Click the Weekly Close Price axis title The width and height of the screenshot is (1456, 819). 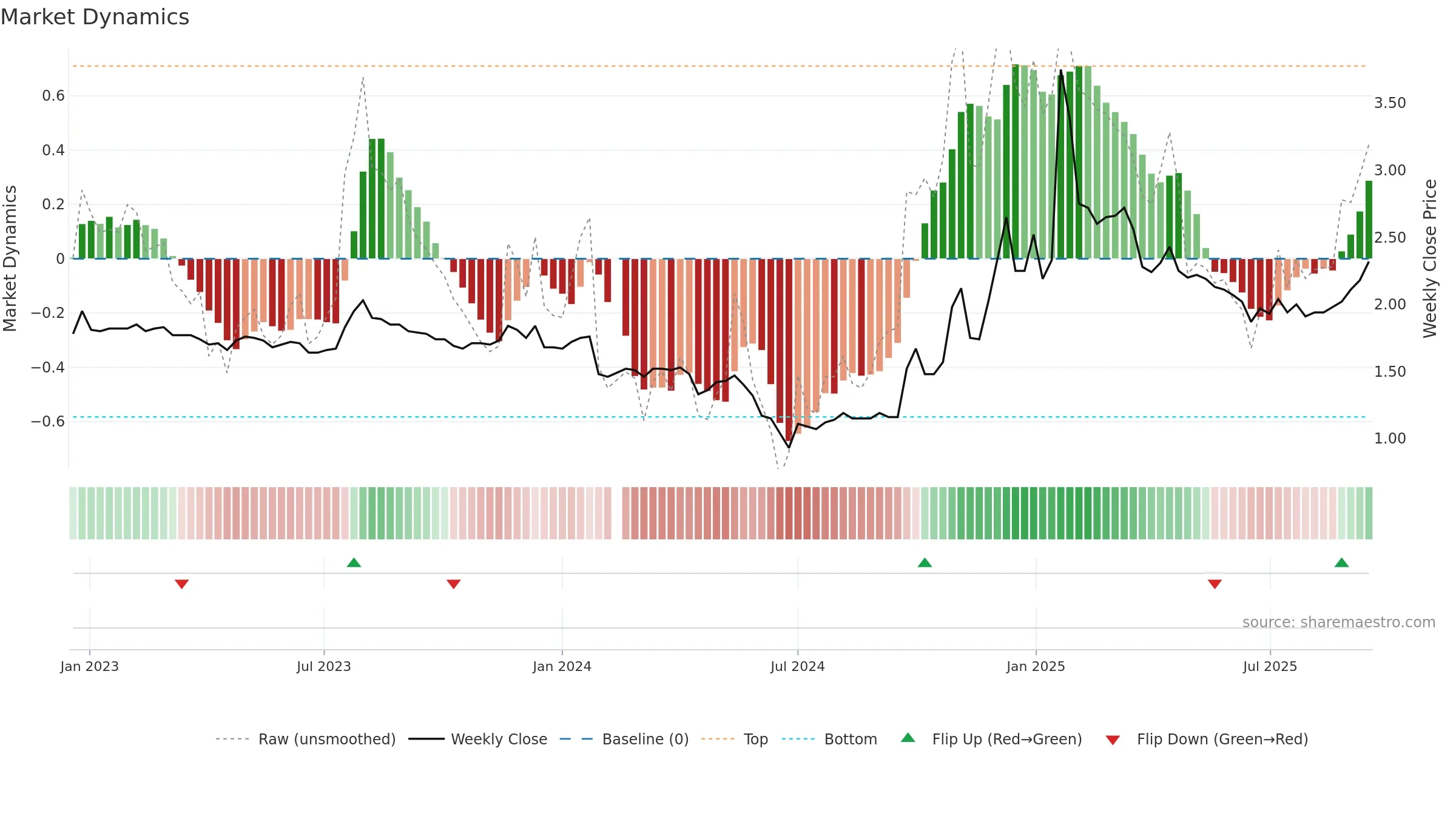point(1430,258)
